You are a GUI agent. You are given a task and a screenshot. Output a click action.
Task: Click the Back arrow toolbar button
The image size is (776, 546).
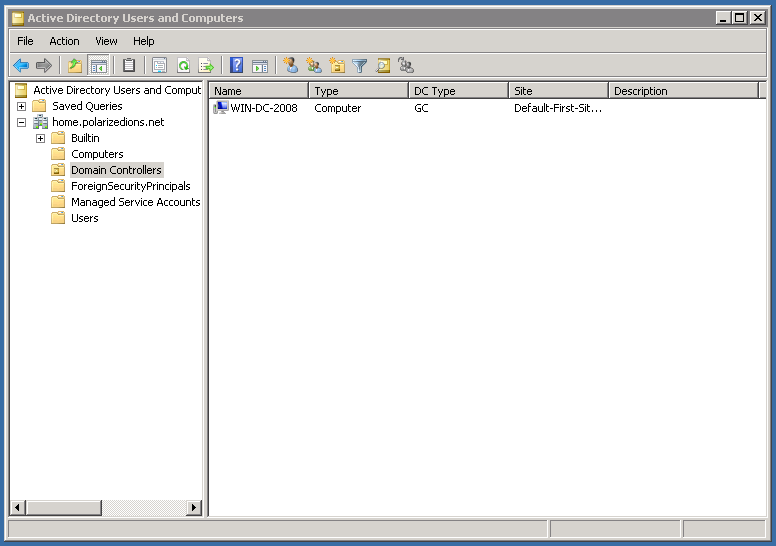[x=21, y=66]
